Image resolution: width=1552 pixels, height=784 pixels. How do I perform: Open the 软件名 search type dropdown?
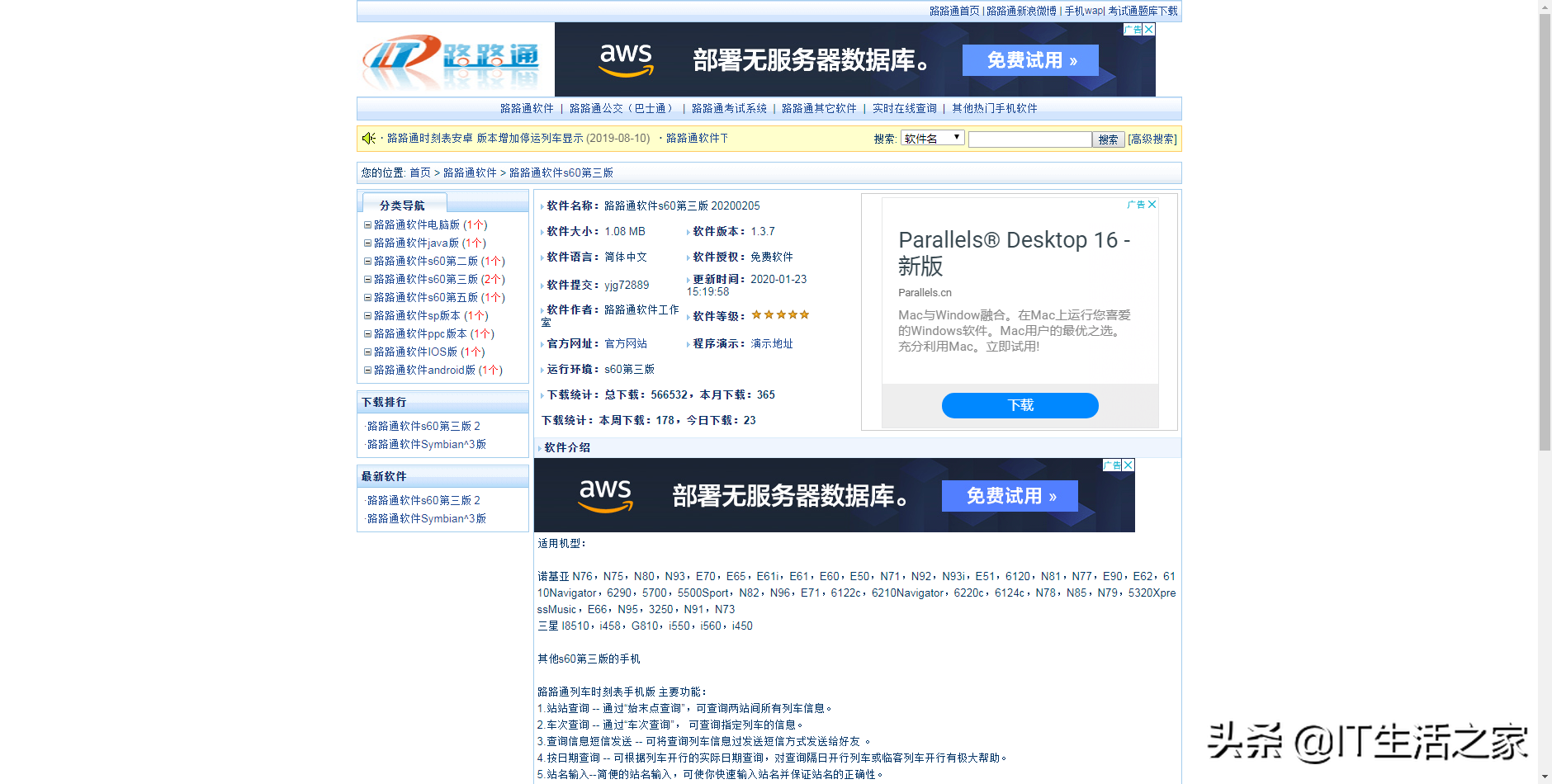click(932, 139)
